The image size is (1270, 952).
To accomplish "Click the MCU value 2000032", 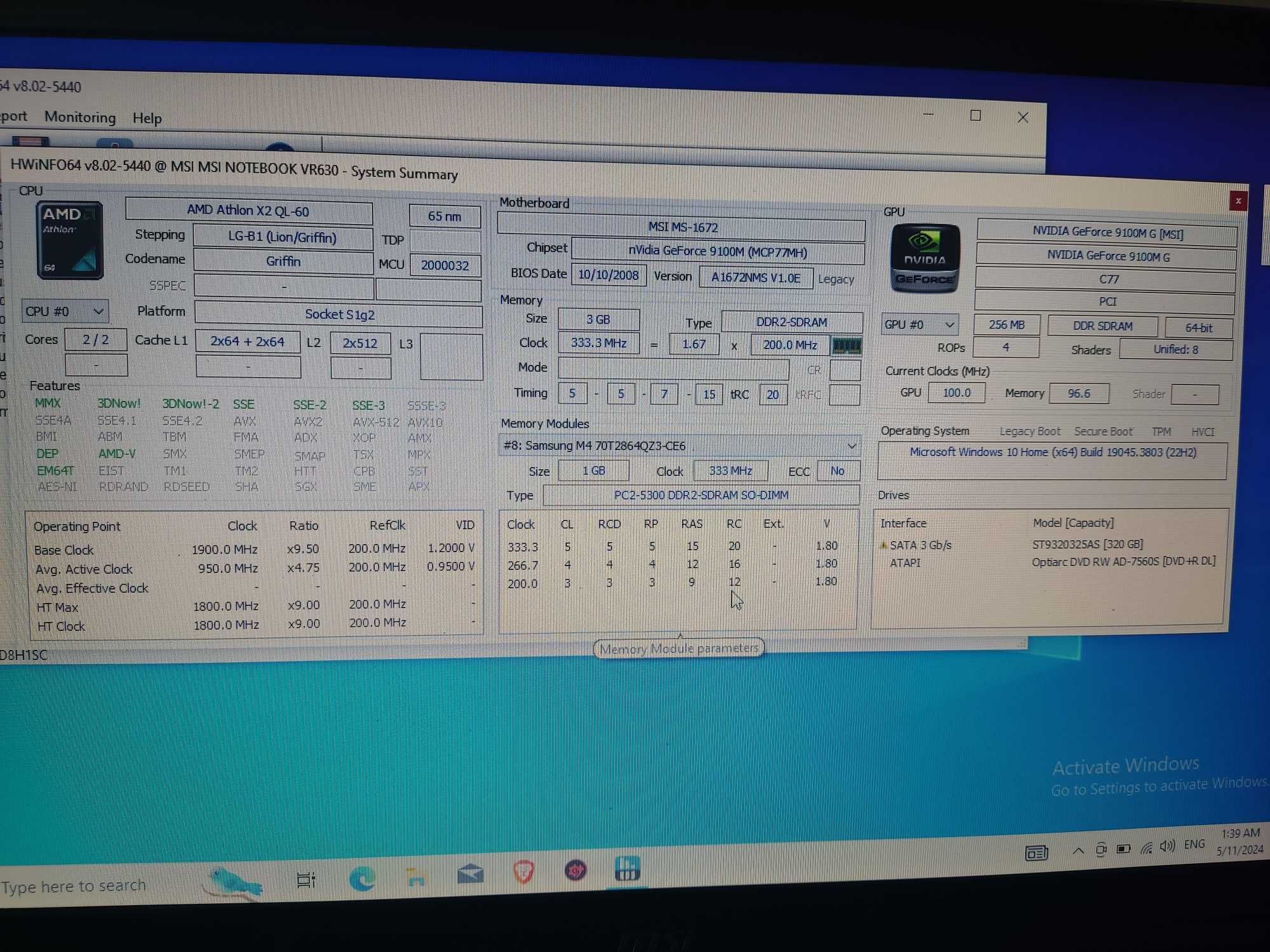I will click(445, 265).
